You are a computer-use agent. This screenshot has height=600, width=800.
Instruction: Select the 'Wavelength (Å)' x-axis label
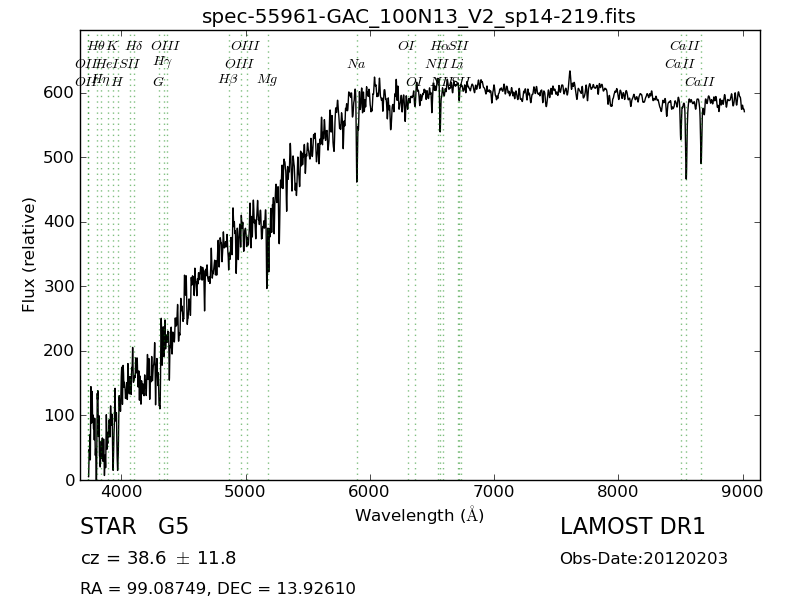[419, 515]
